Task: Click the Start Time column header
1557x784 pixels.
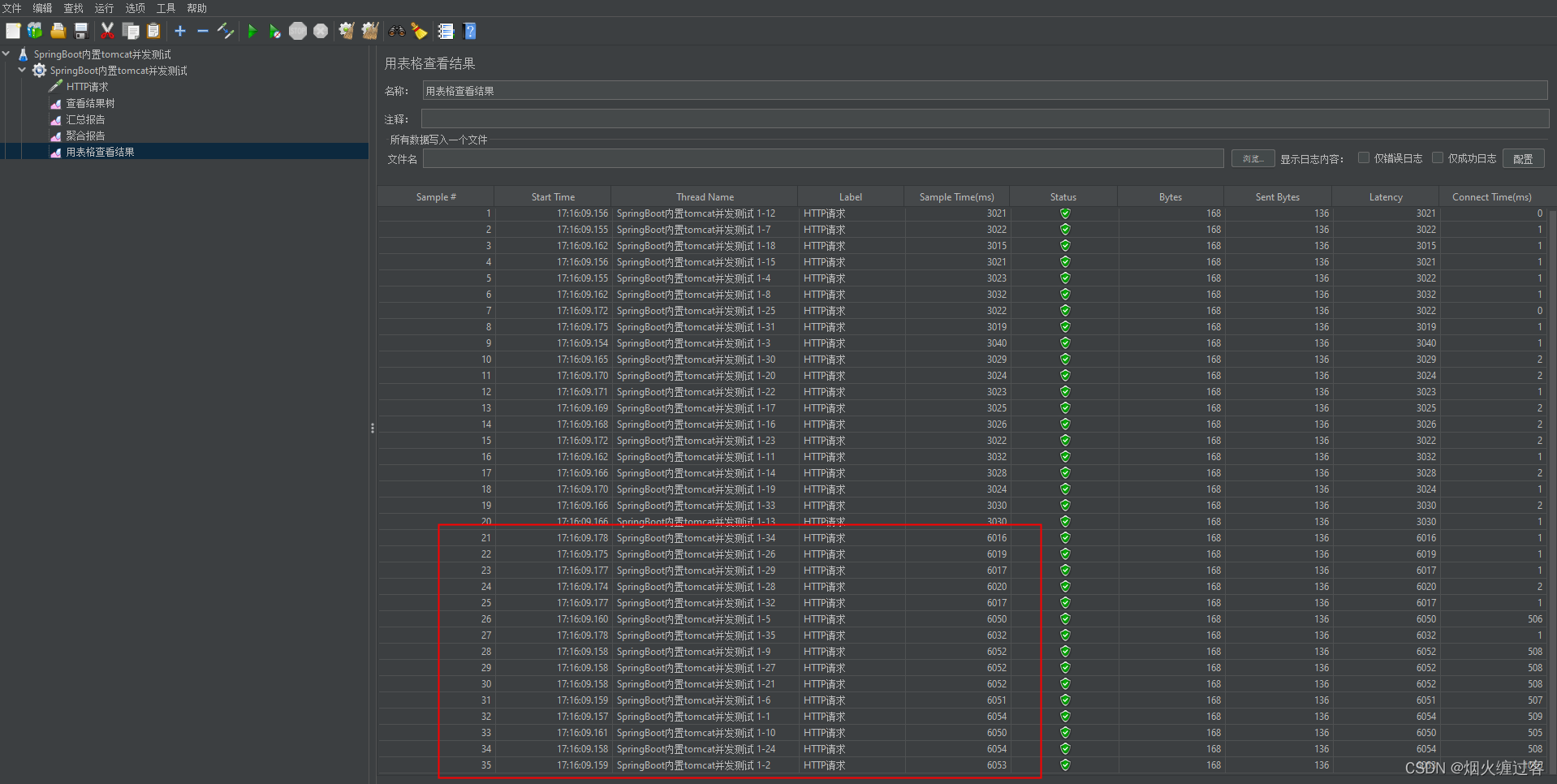Action: [553, 197]
